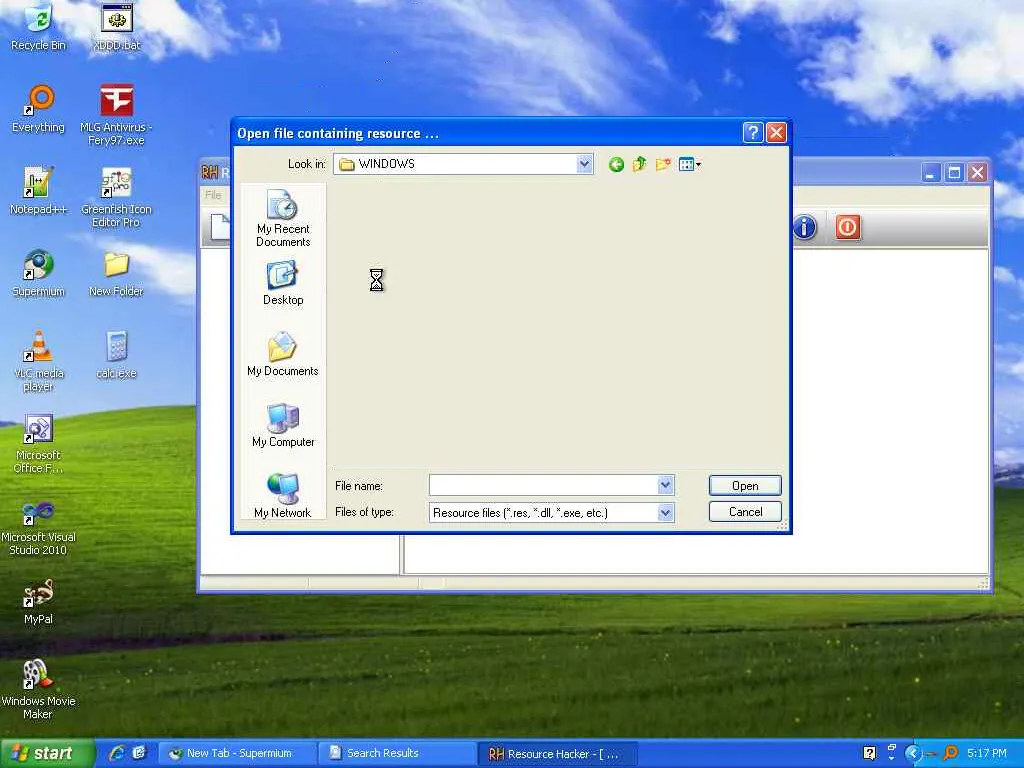1024x768 pixels.
Task: Switch to Search Results taskbar item
Action: 396,753
